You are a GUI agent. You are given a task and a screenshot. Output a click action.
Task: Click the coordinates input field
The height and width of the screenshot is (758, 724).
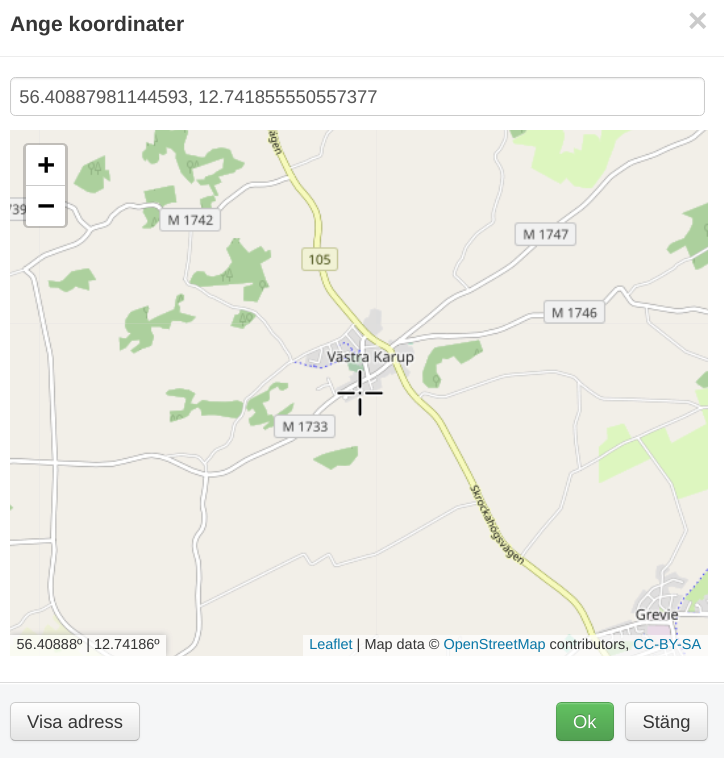point(357,97)
